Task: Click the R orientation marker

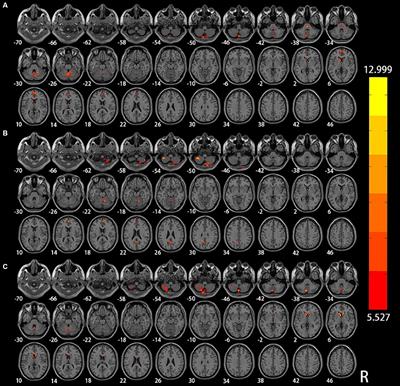Action: point(365,377)
